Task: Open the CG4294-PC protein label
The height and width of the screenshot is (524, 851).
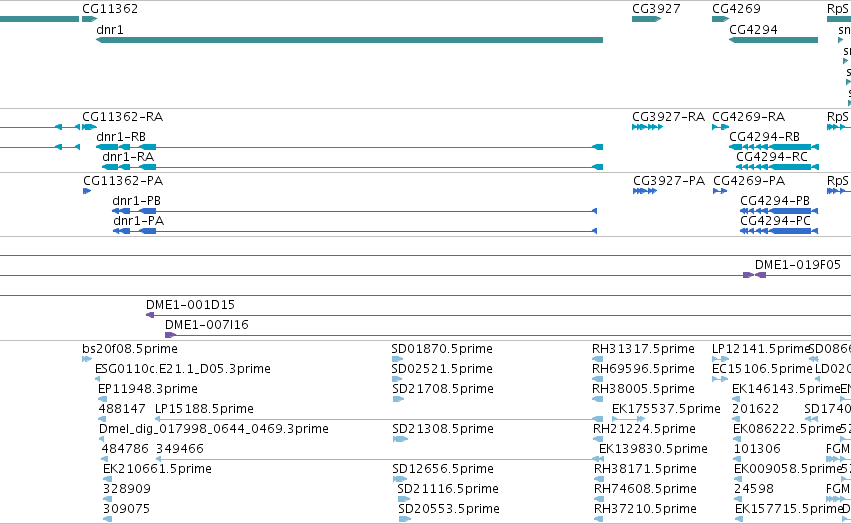Action: point(776,221)
